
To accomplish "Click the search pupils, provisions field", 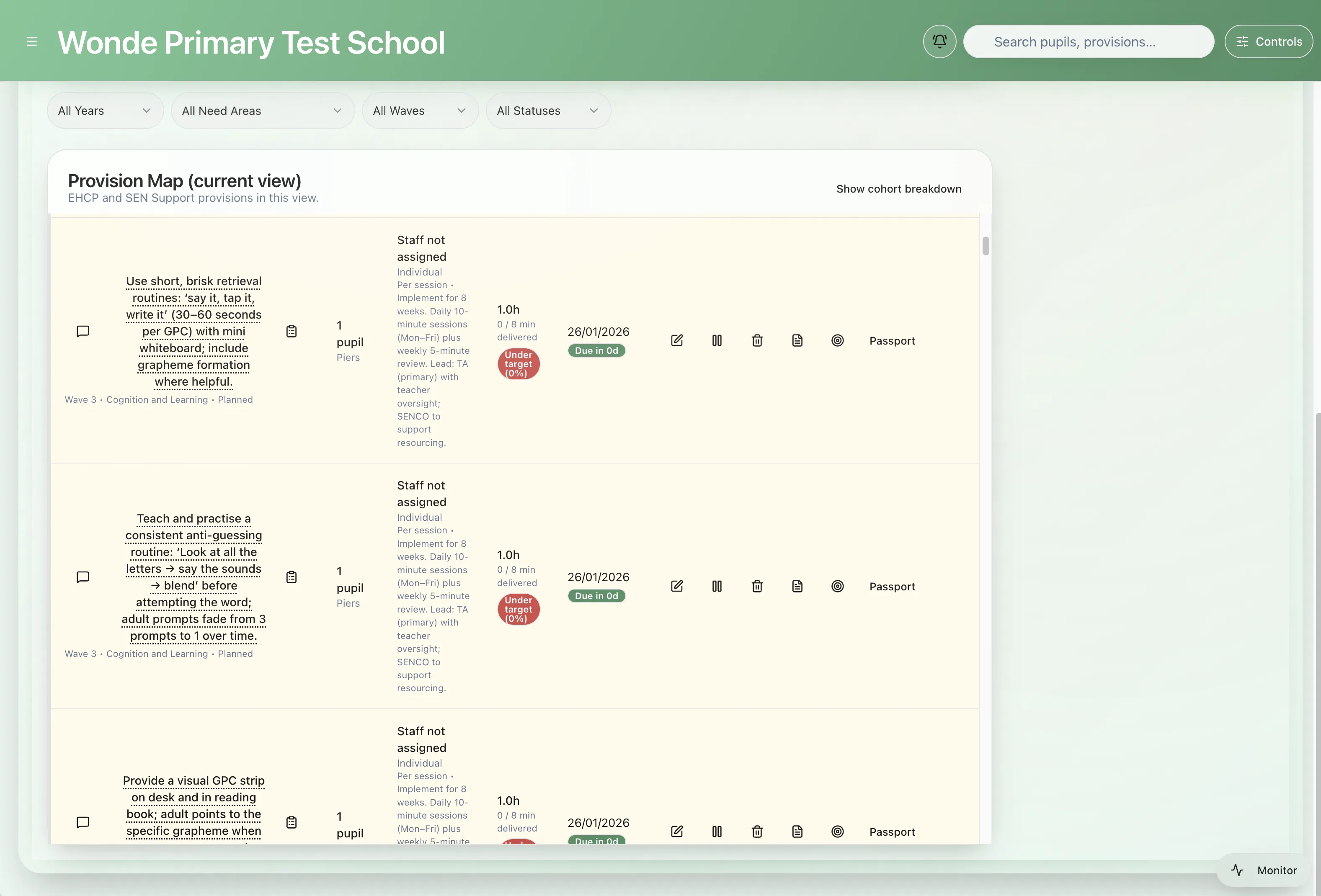I will pyautogui.click(x=1088, y=41).
